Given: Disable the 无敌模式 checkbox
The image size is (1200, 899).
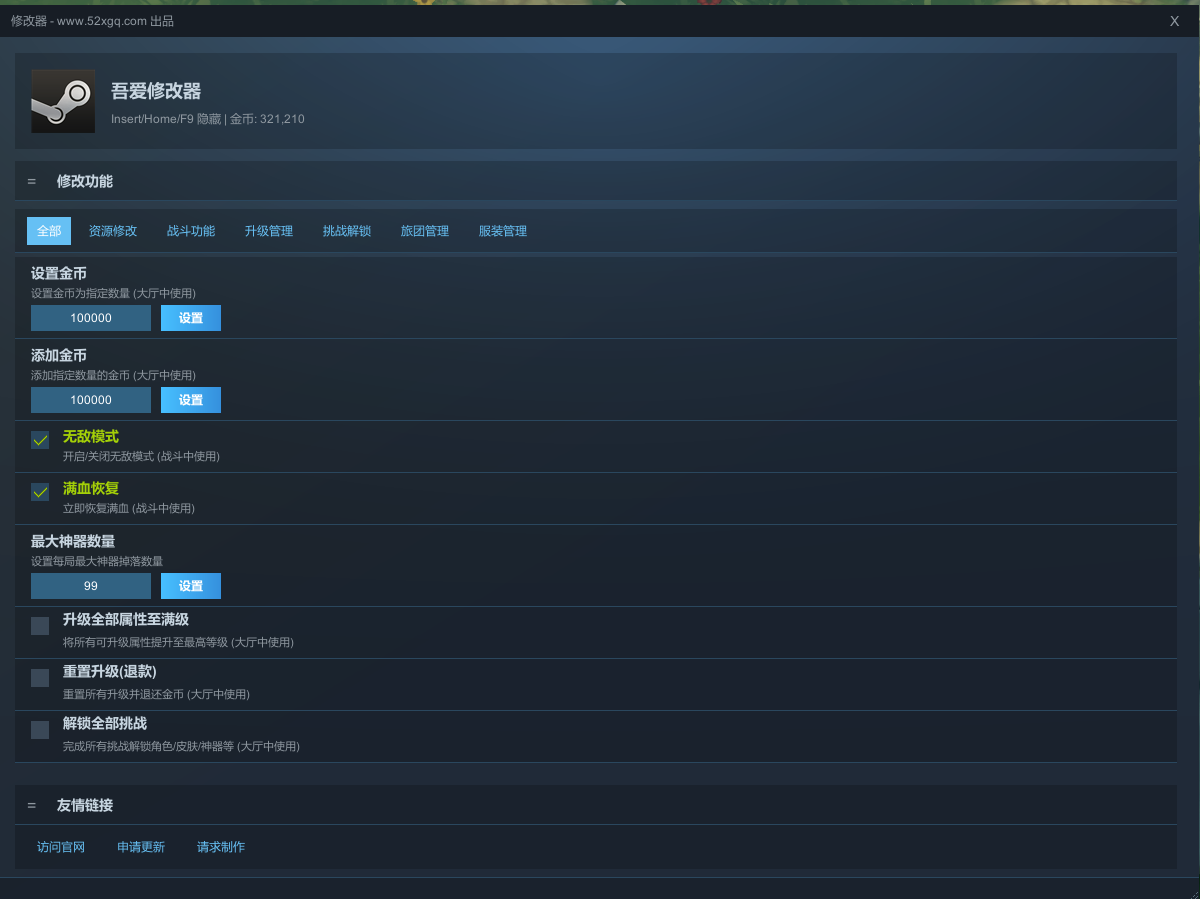Looking at the screenshot, I should click(x=40, y=440).
